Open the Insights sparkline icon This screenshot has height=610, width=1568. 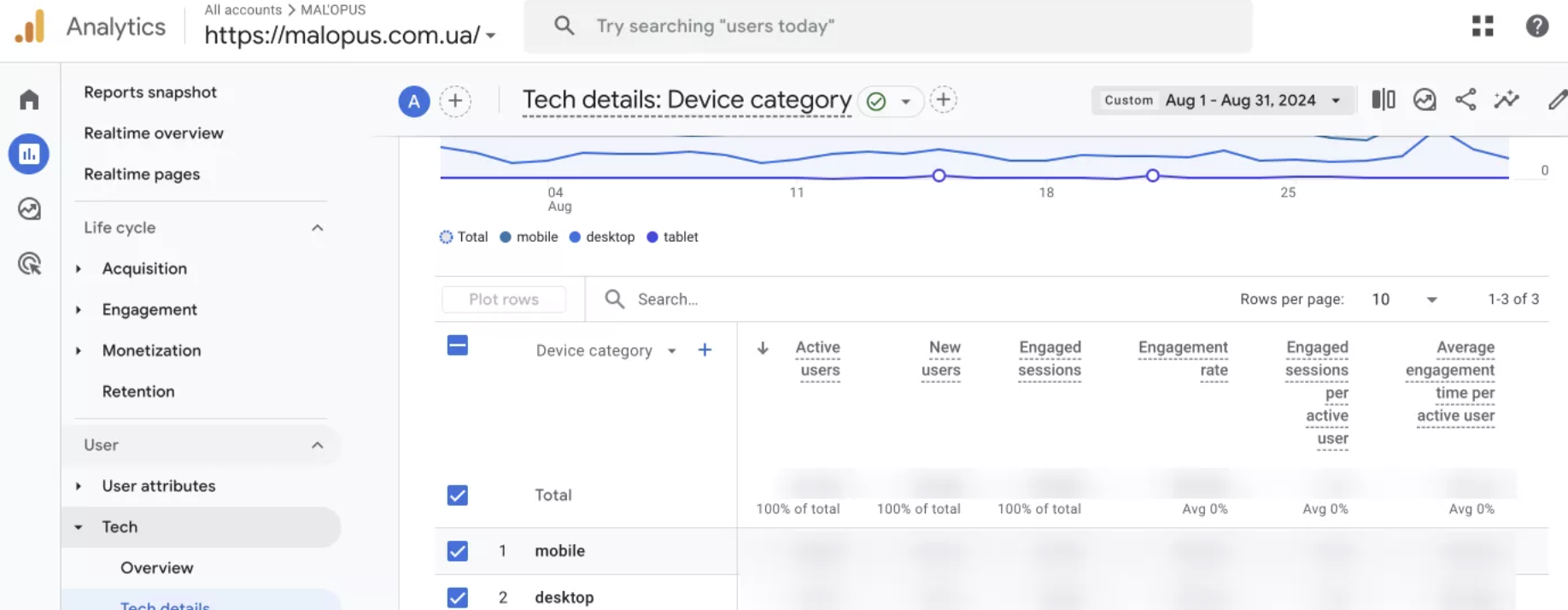click(x=1507, y=100)
